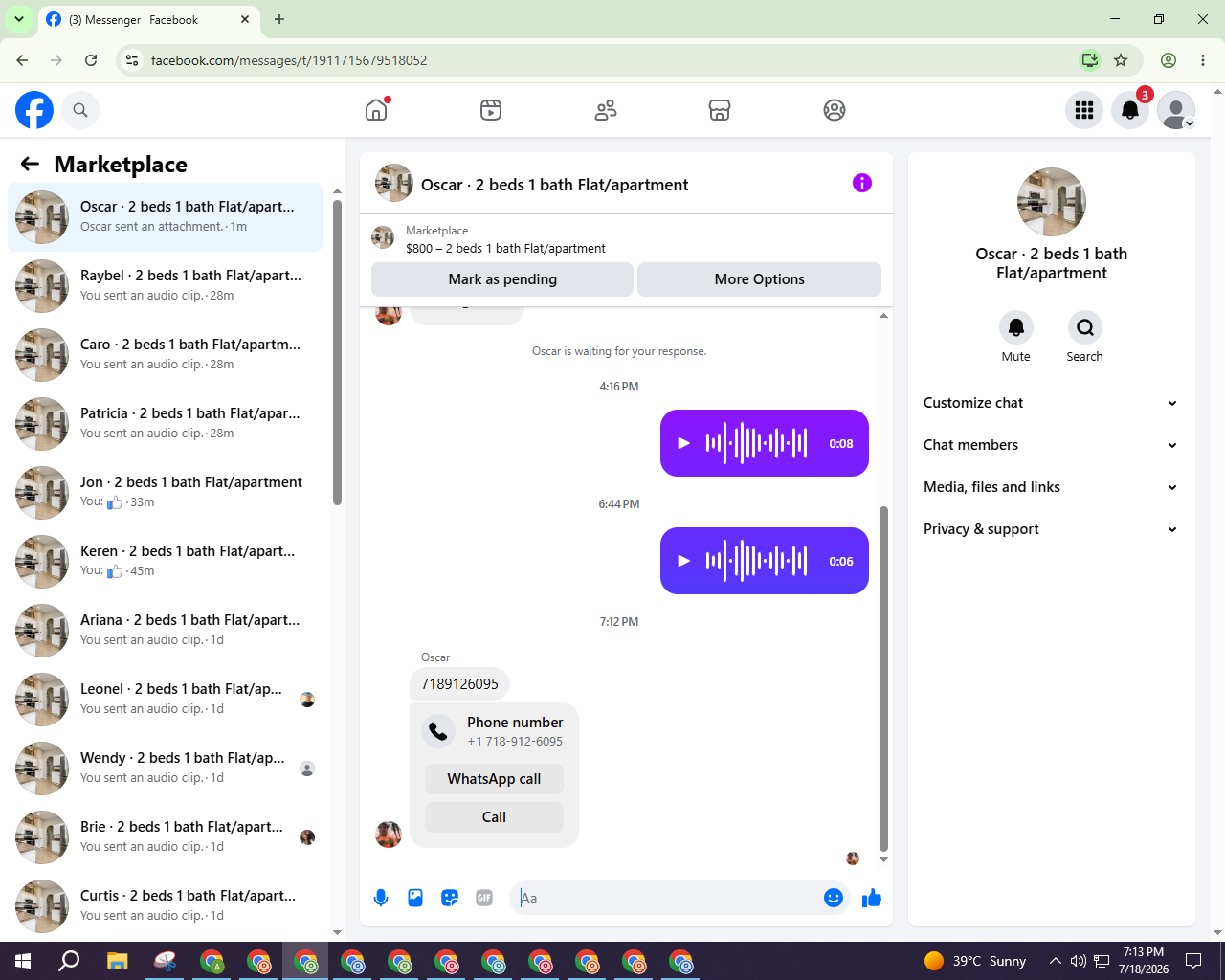
Task: Open Wendy conversation in chat list
Action: pos(166,768)
